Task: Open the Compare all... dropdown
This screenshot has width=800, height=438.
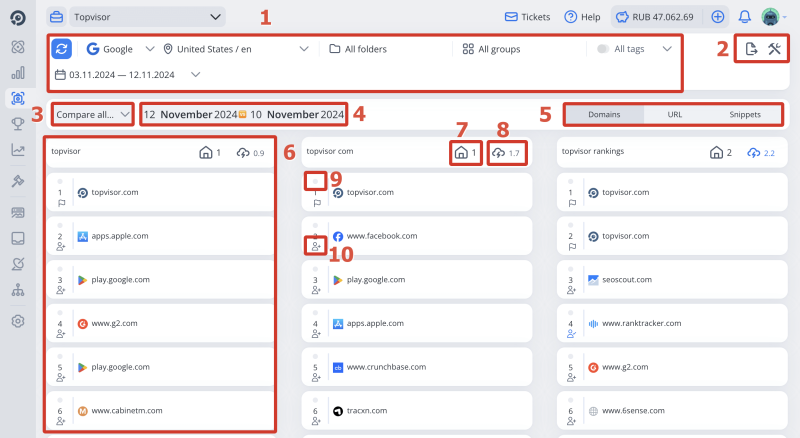Action: tap(93, 114)
